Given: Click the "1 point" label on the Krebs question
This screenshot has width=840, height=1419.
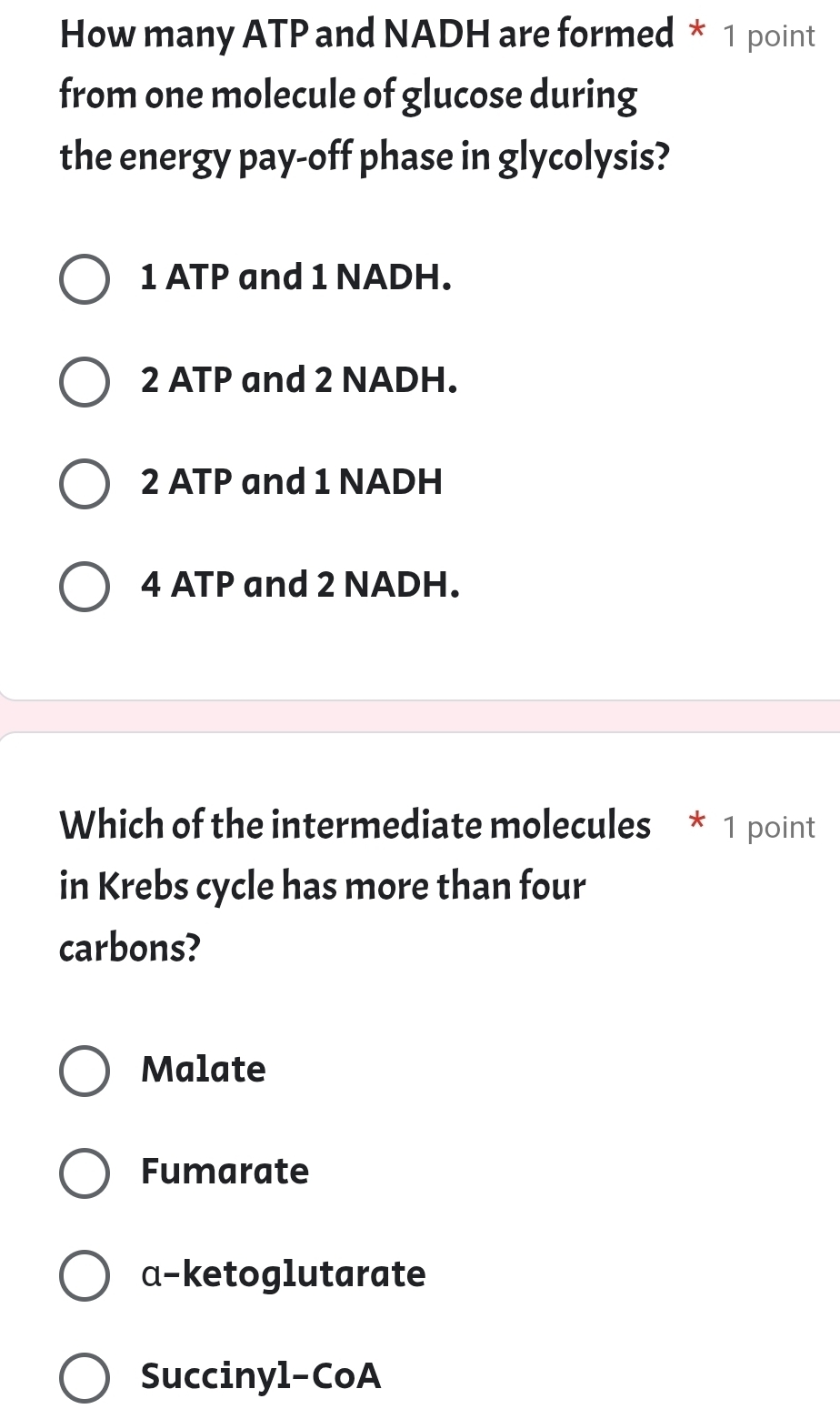Looking at the screenshot, I should 769,828.
